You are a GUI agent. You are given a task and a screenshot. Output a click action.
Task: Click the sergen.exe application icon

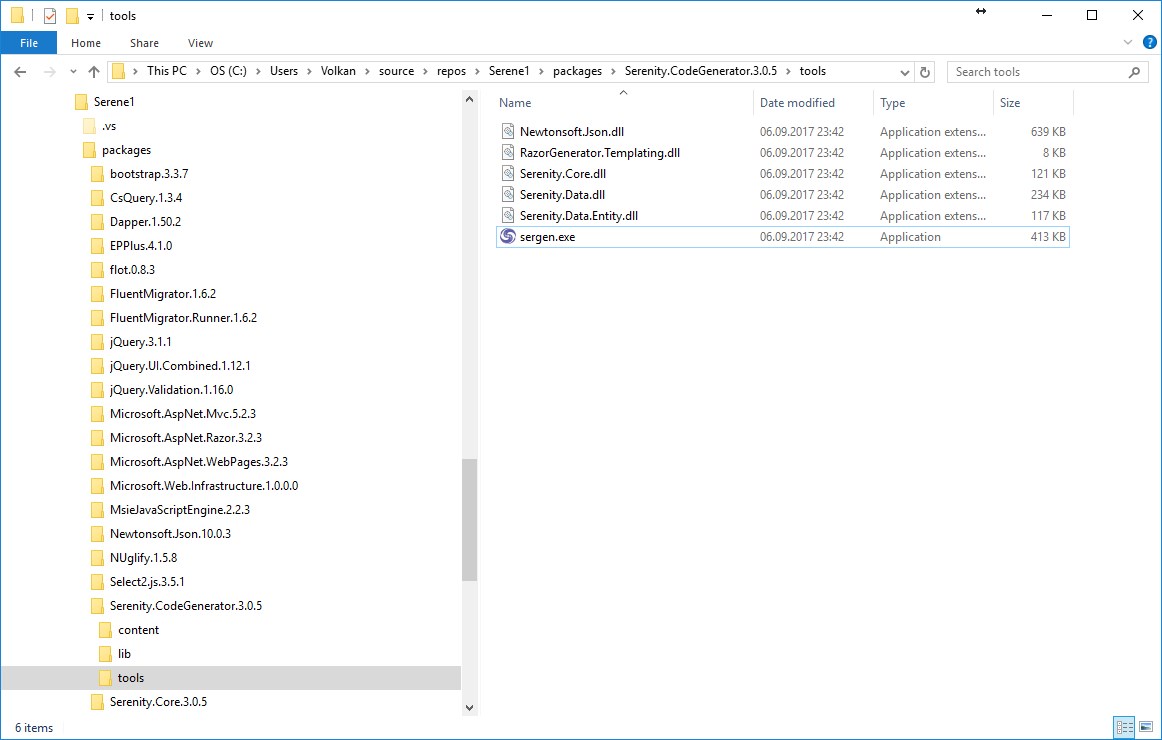(507, 237)
